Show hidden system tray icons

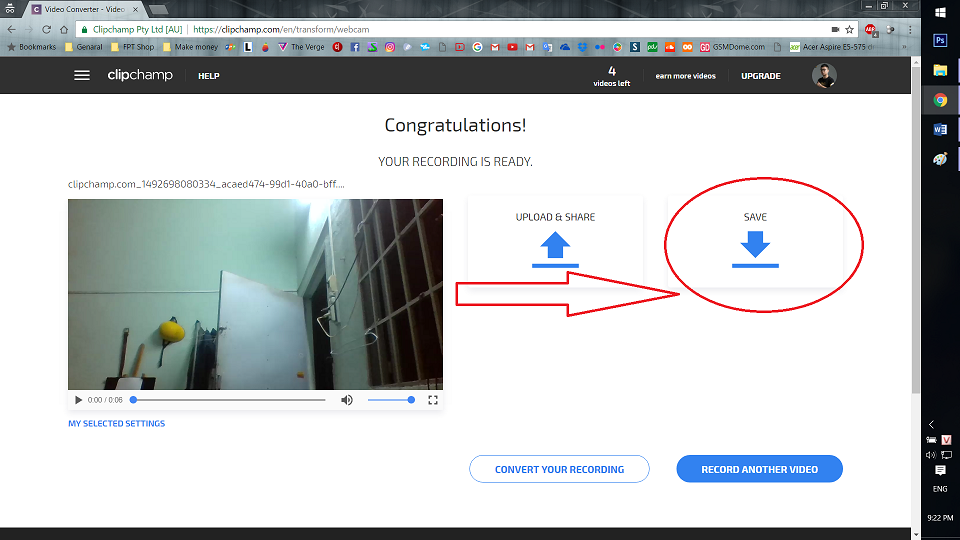(x=931, y=424)
